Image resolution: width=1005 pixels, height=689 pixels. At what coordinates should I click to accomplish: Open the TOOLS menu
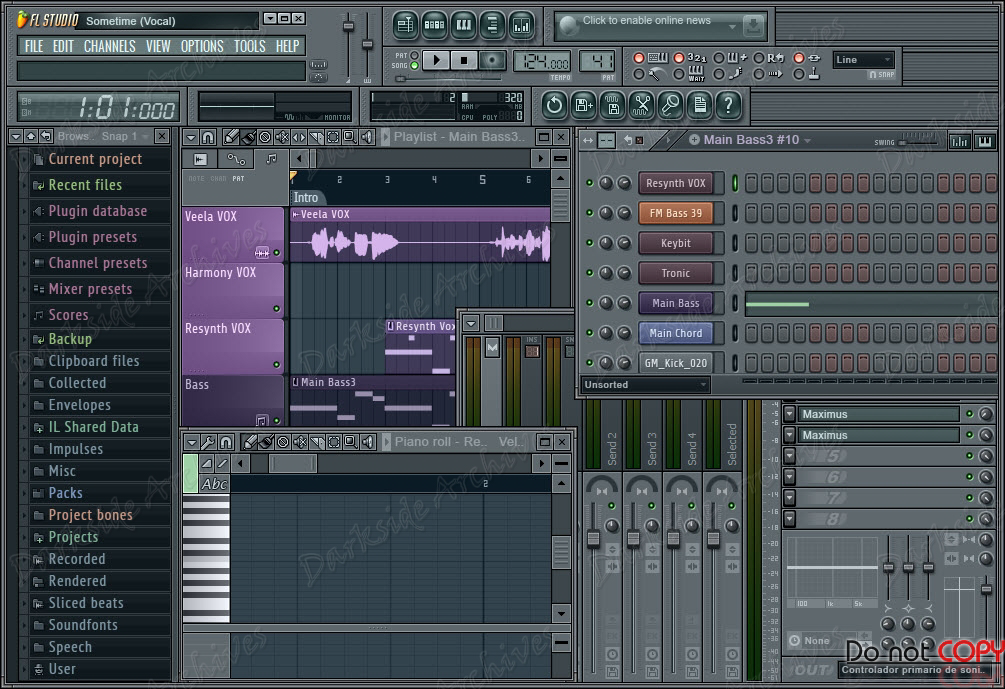tap(249, 46)
